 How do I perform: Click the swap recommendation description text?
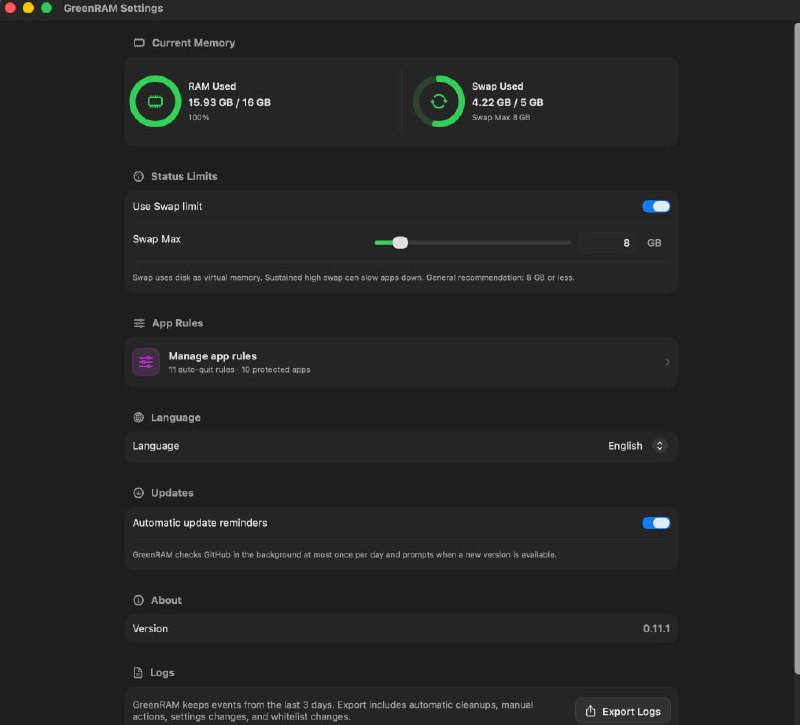[353, 278]
